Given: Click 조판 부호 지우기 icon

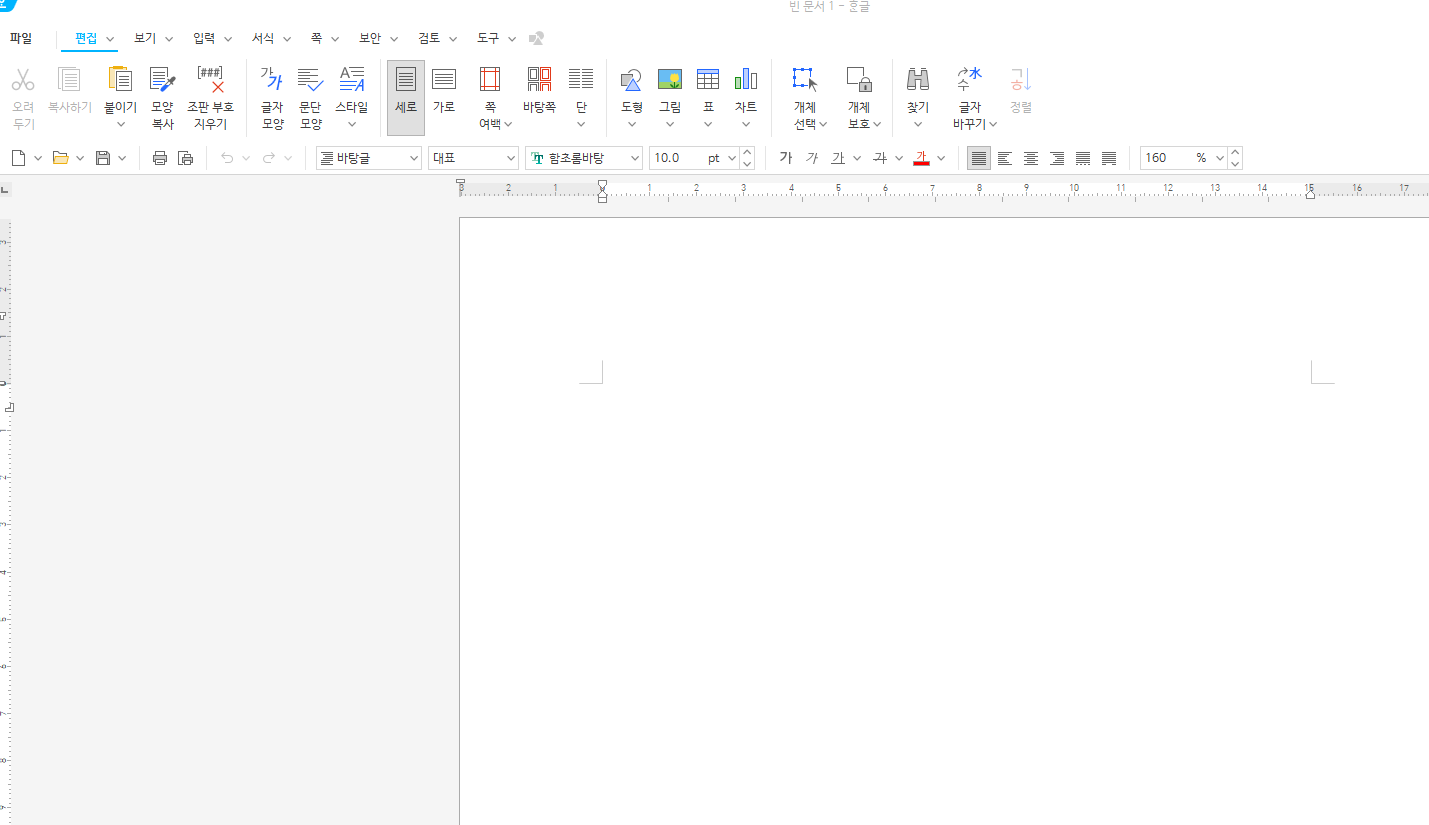Looking at the screenshot, I should click(x=211, y=80).
